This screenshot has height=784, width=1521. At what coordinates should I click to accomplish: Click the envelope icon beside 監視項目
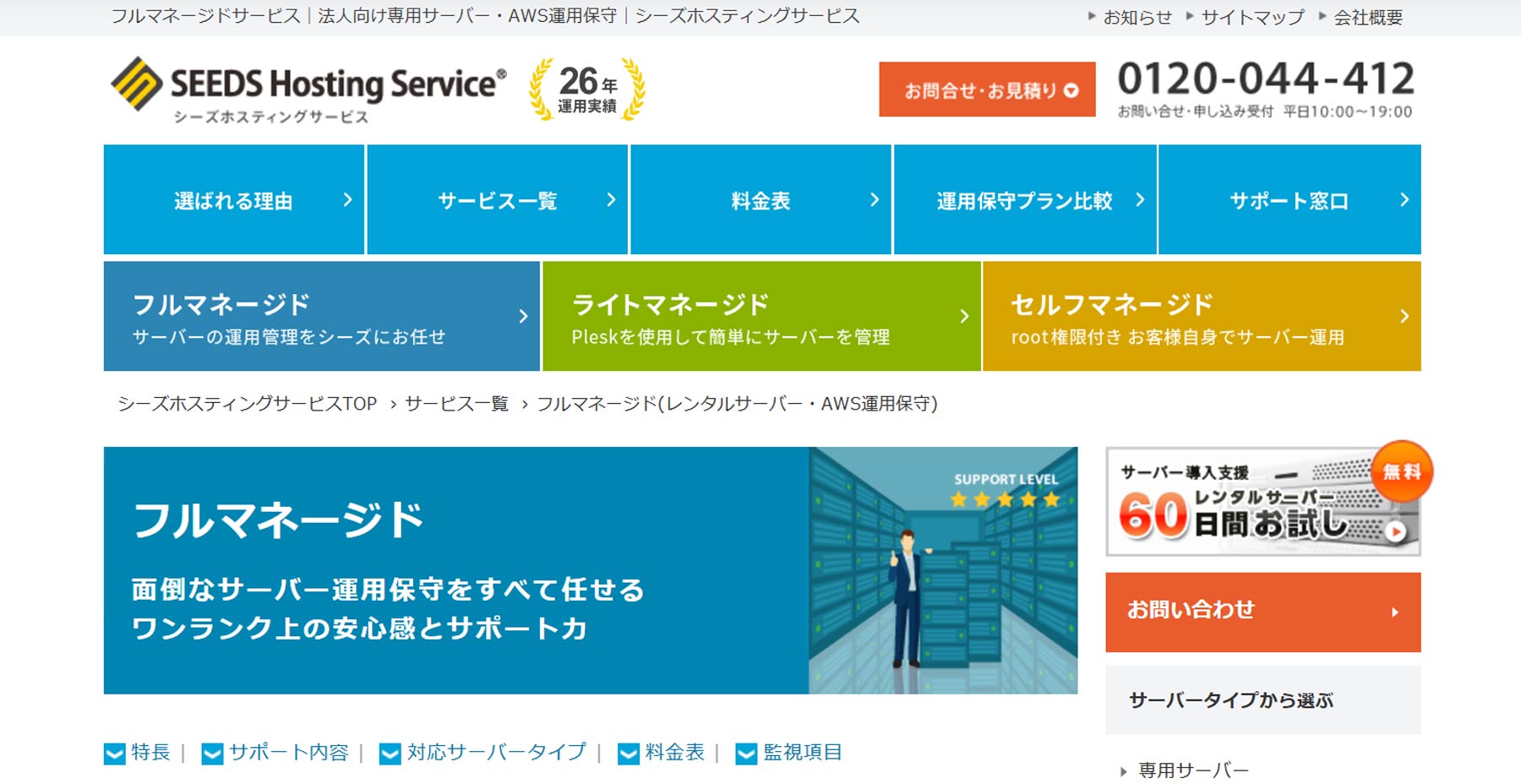point(747,753)
